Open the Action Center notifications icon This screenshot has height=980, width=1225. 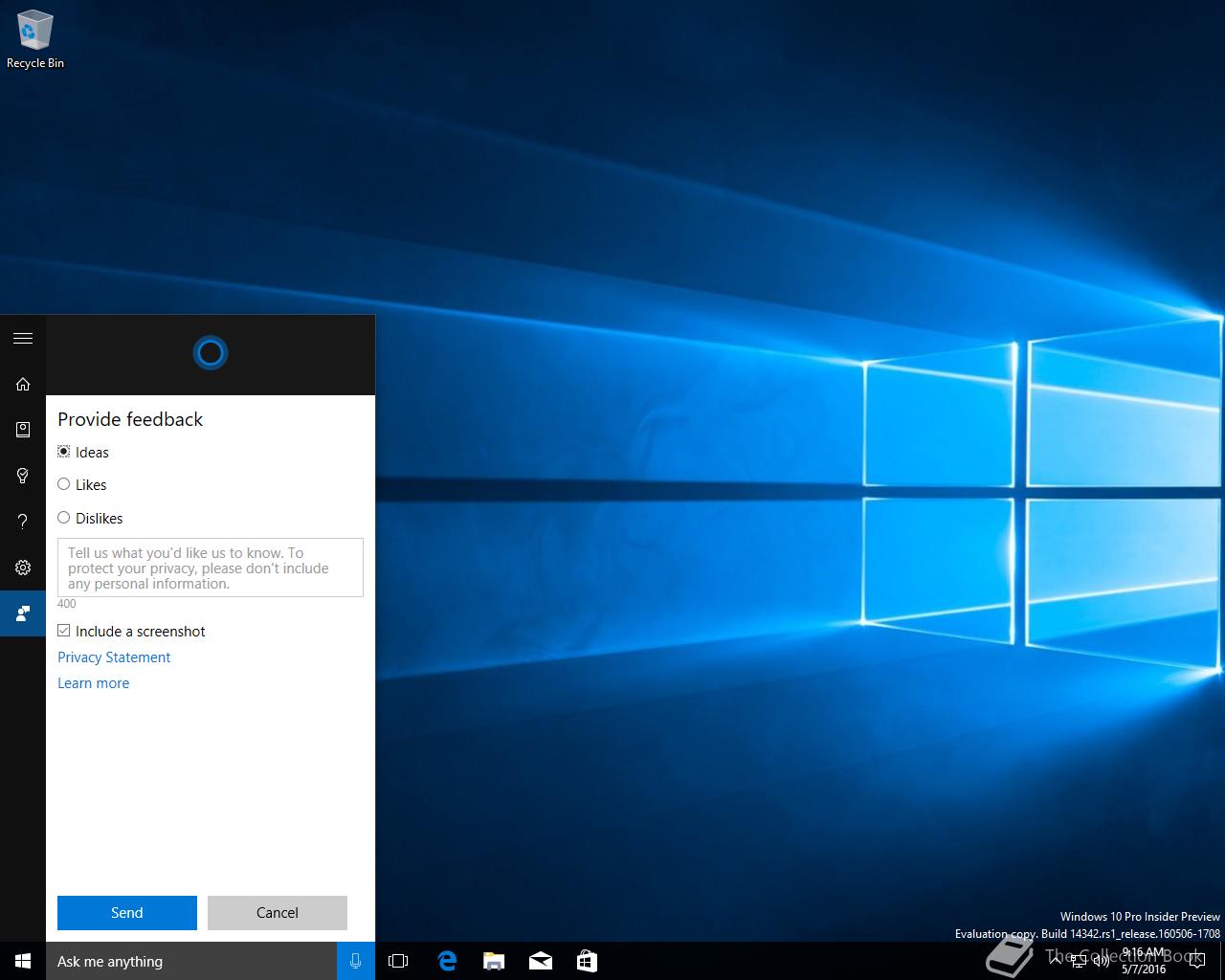(1196, 961)
